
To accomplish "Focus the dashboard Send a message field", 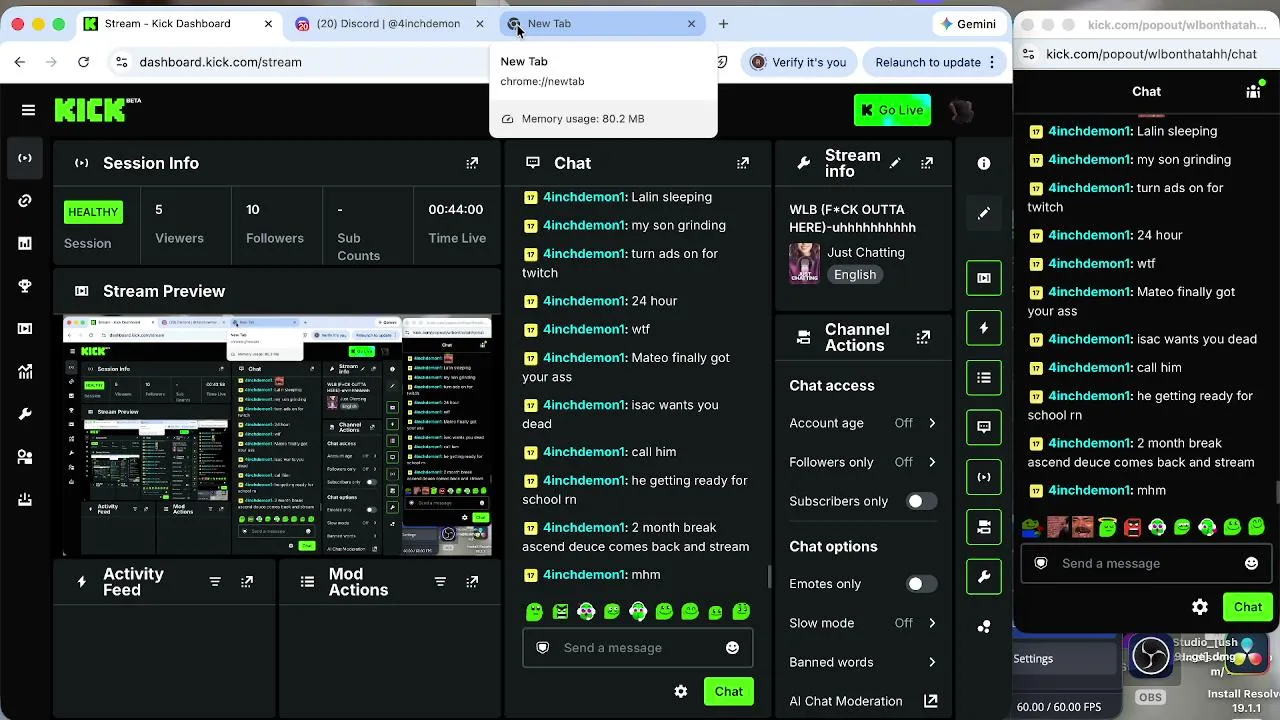I will tap(638, 648).
